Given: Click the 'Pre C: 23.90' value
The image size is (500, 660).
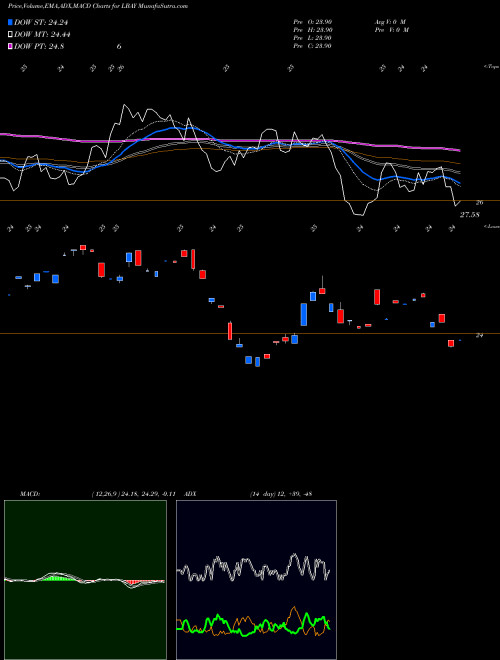Looking at the screenshot, I should [312, 46].
